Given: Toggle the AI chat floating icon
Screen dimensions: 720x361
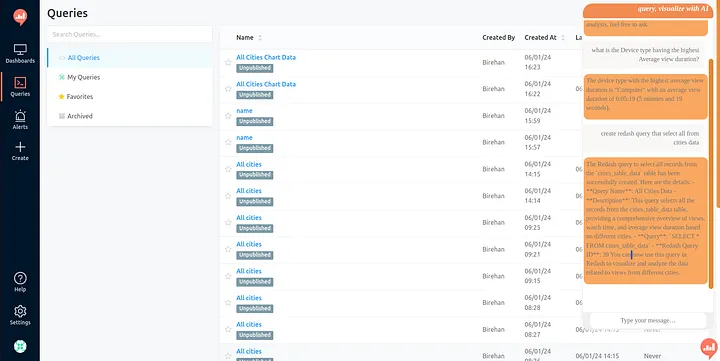Looking at the screenshot, I should [709, 348].
